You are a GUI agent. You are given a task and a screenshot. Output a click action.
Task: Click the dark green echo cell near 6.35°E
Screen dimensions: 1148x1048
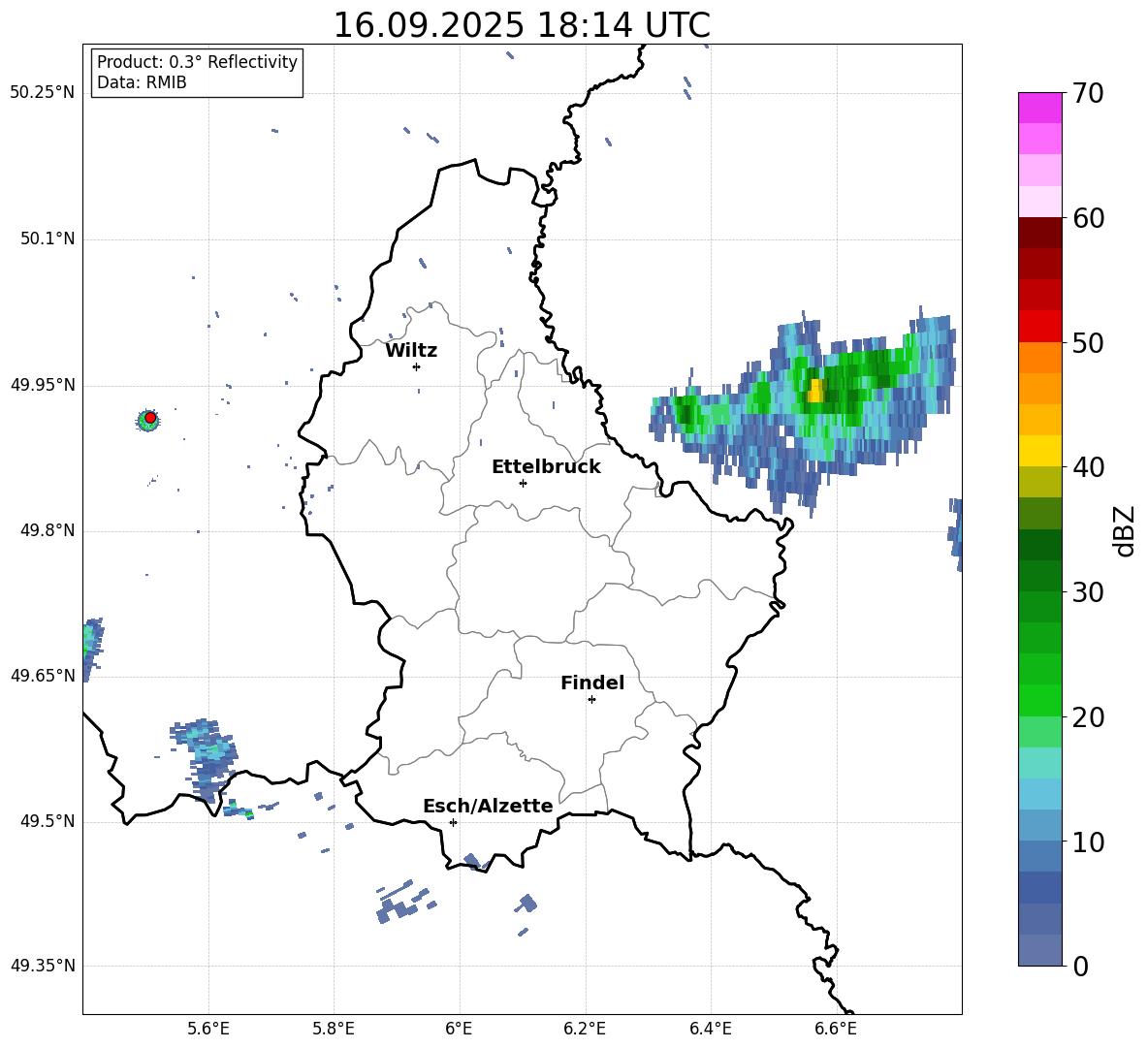[686, 415]
